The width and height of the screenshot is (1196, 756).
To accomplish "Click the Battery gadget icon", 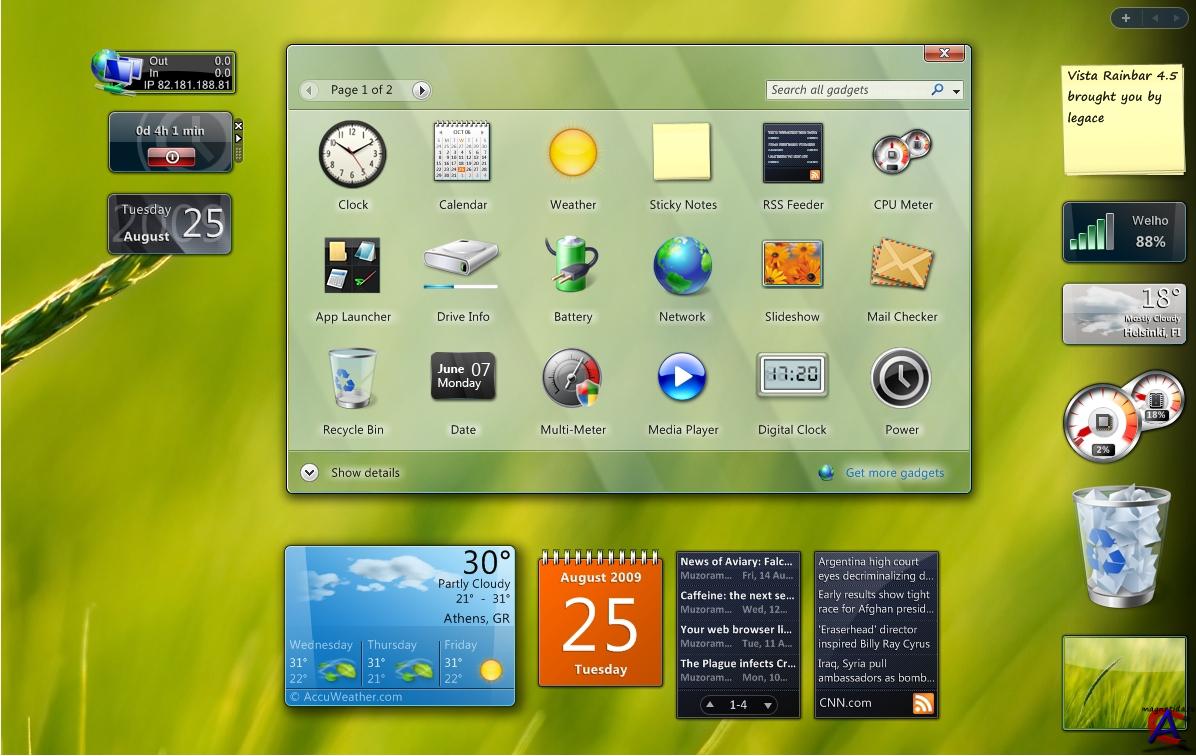I will (572, 264).
